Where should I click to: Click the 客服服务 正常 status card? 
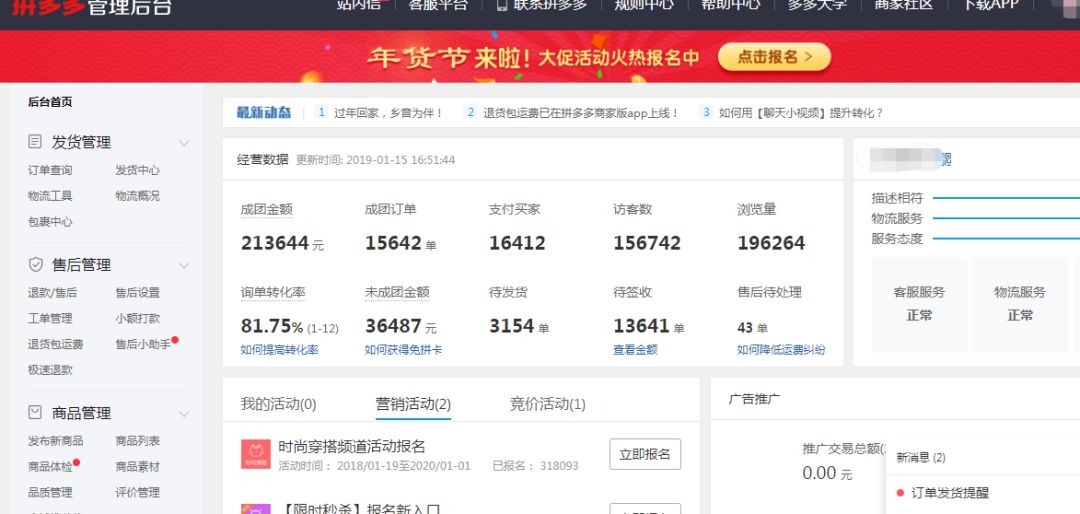click(x=920, y=305)
